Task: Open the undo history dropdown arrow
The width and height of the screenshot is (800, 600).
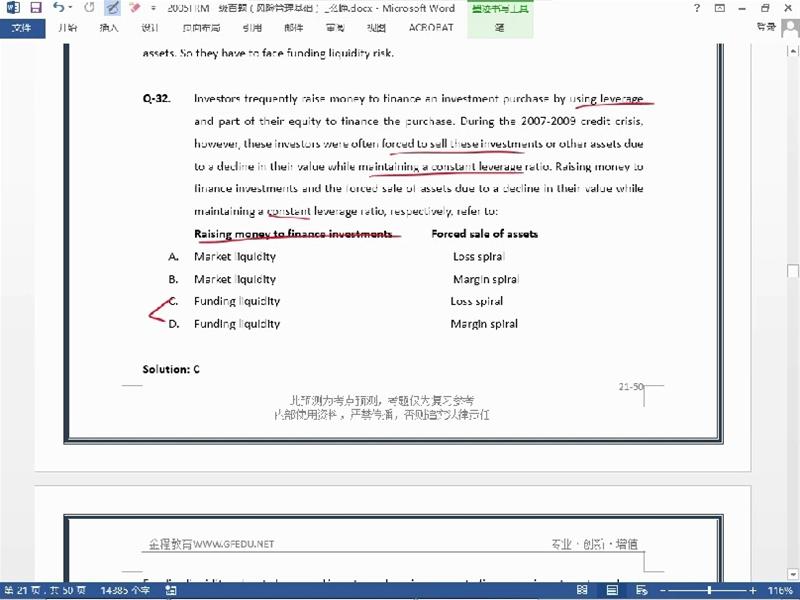Action: pos(70,8)
